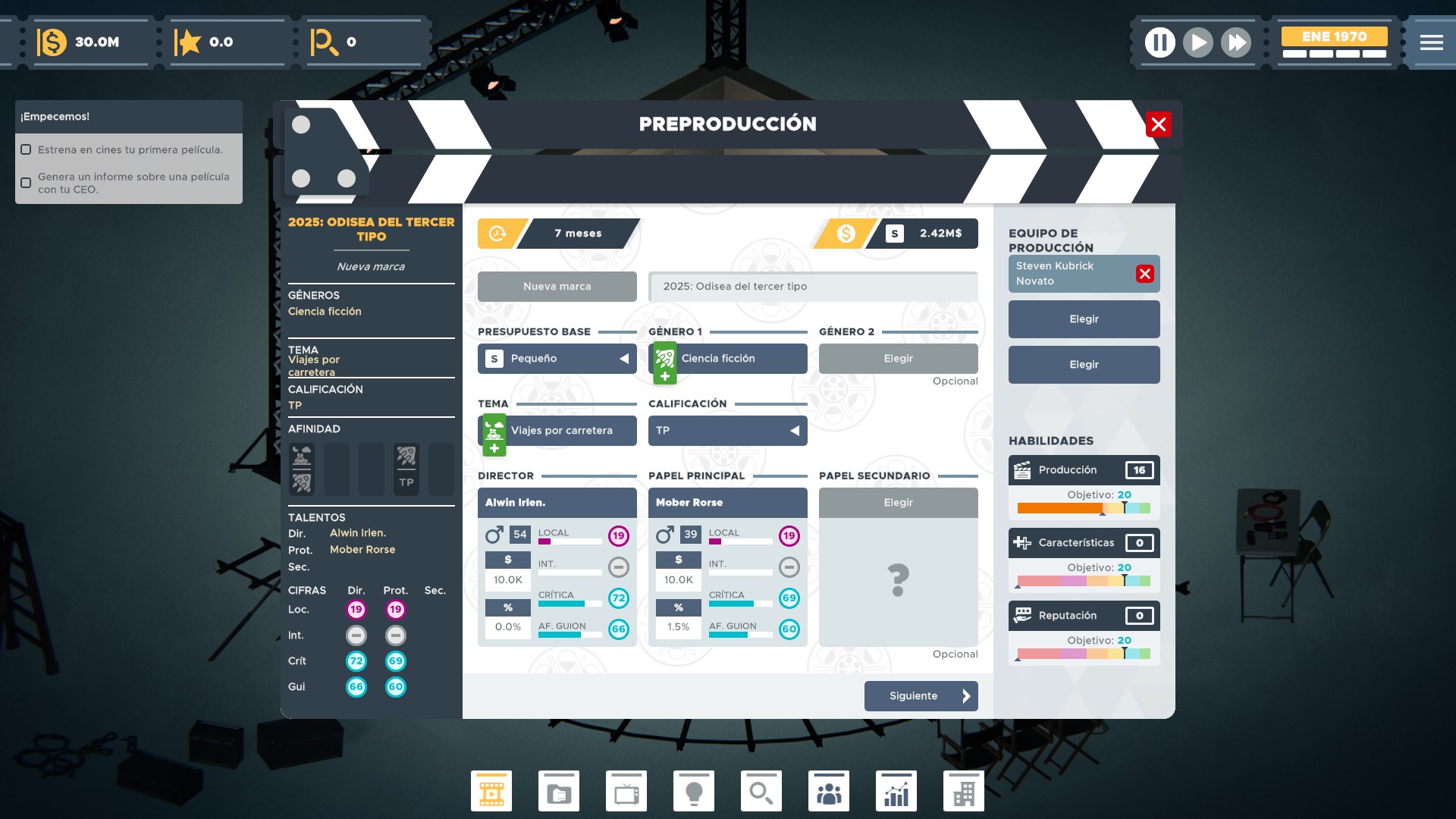The image size is (1456, 819).
Task: Choose Género 2 via Elegir button
Action: (898, 359)
